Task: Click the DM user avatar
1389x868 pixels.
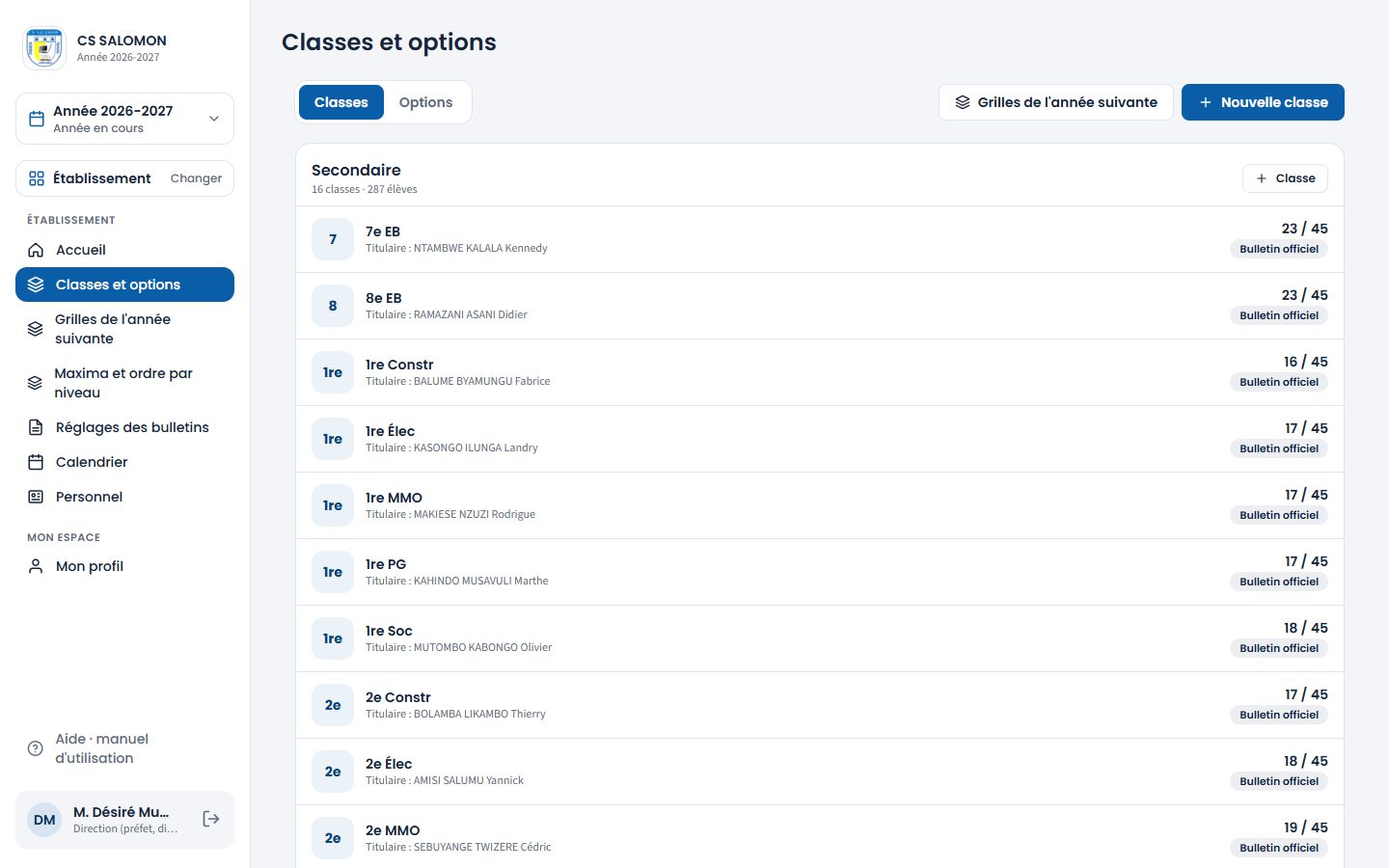Action: 44,820
